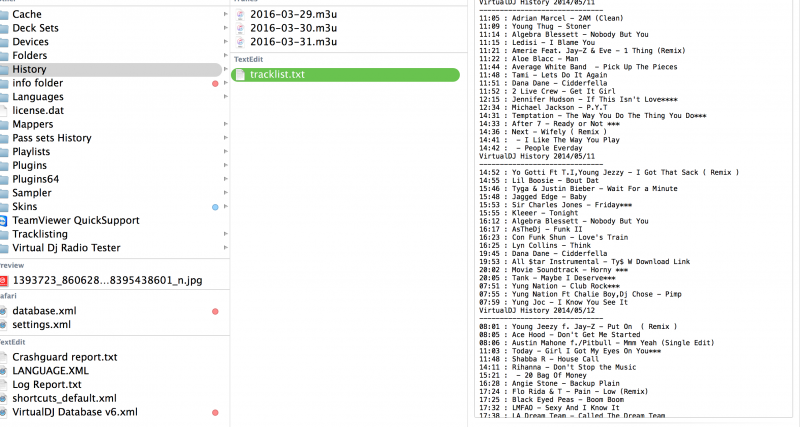
Task: Expand the Plugins64 folder arrow
Action: 226,180
